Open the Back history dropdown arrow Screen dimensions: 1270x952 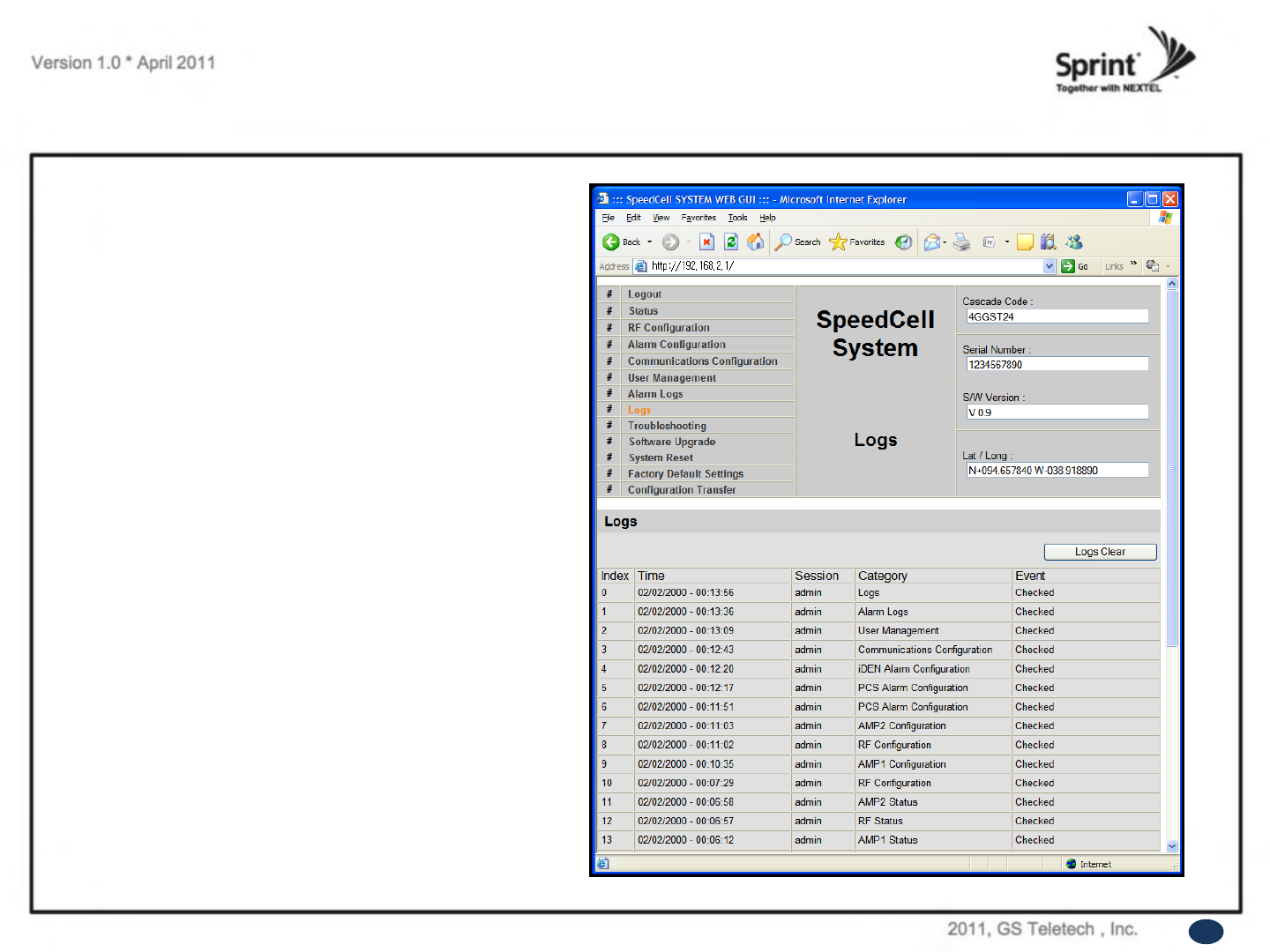[650, 242]
